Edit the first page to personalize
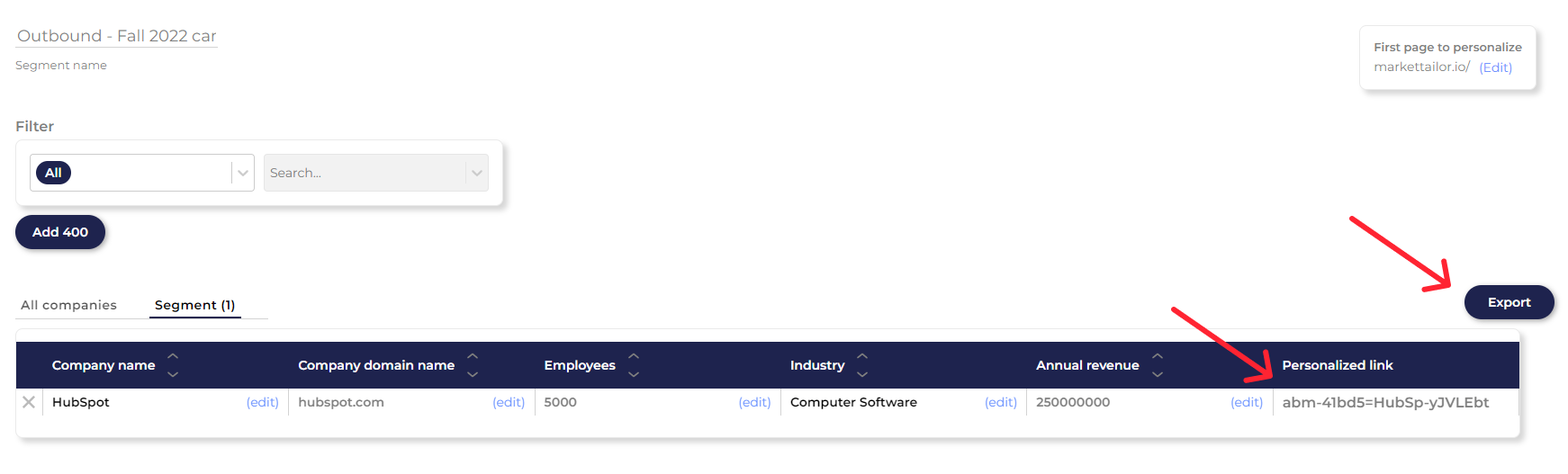The width and height of the screenshot is (1568, 474). [x=1495, y=67]
